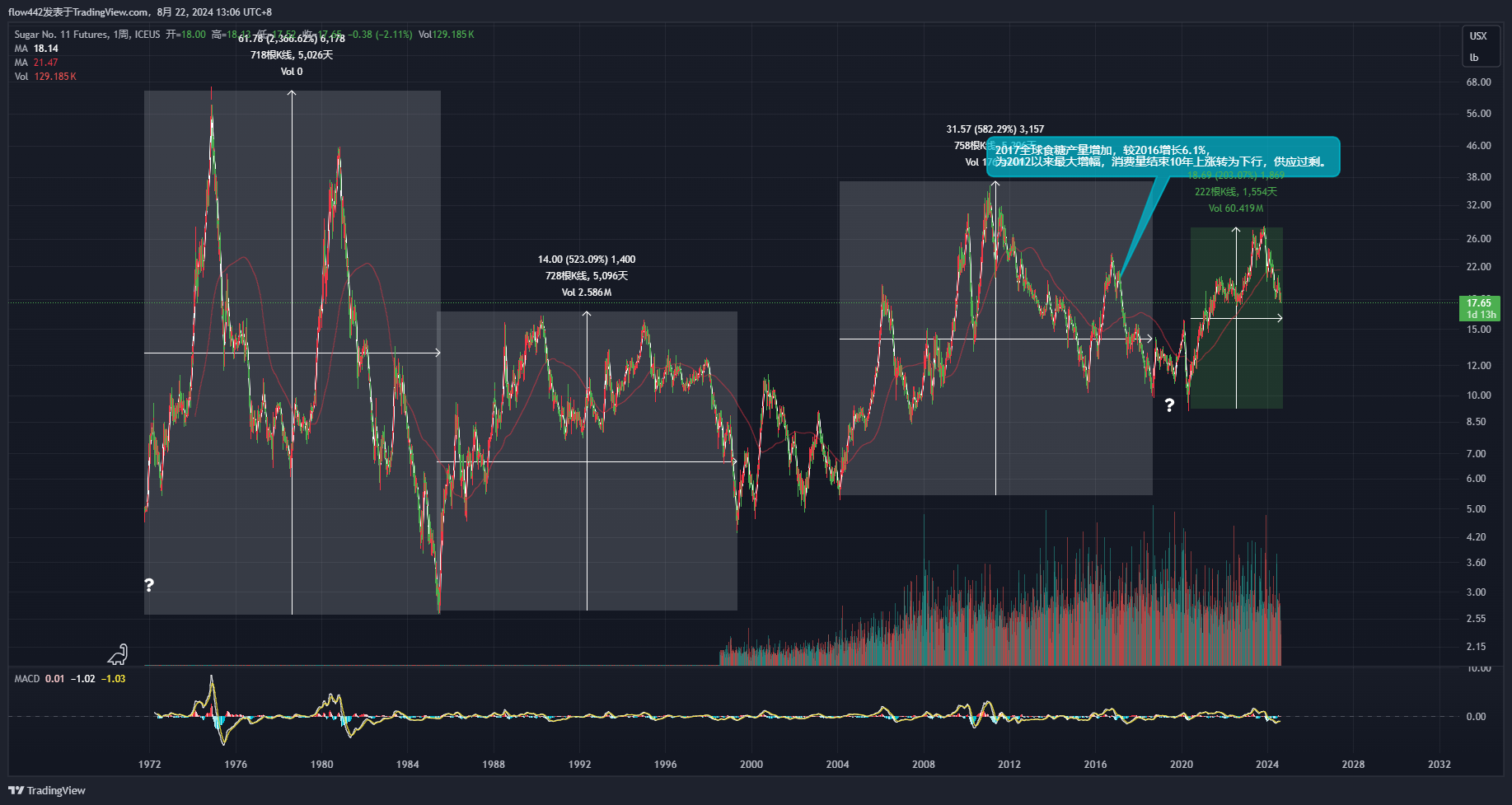The image size is (1512, 805).
Task: Click the 56.00 price axis label
Action: (1478, 114)
